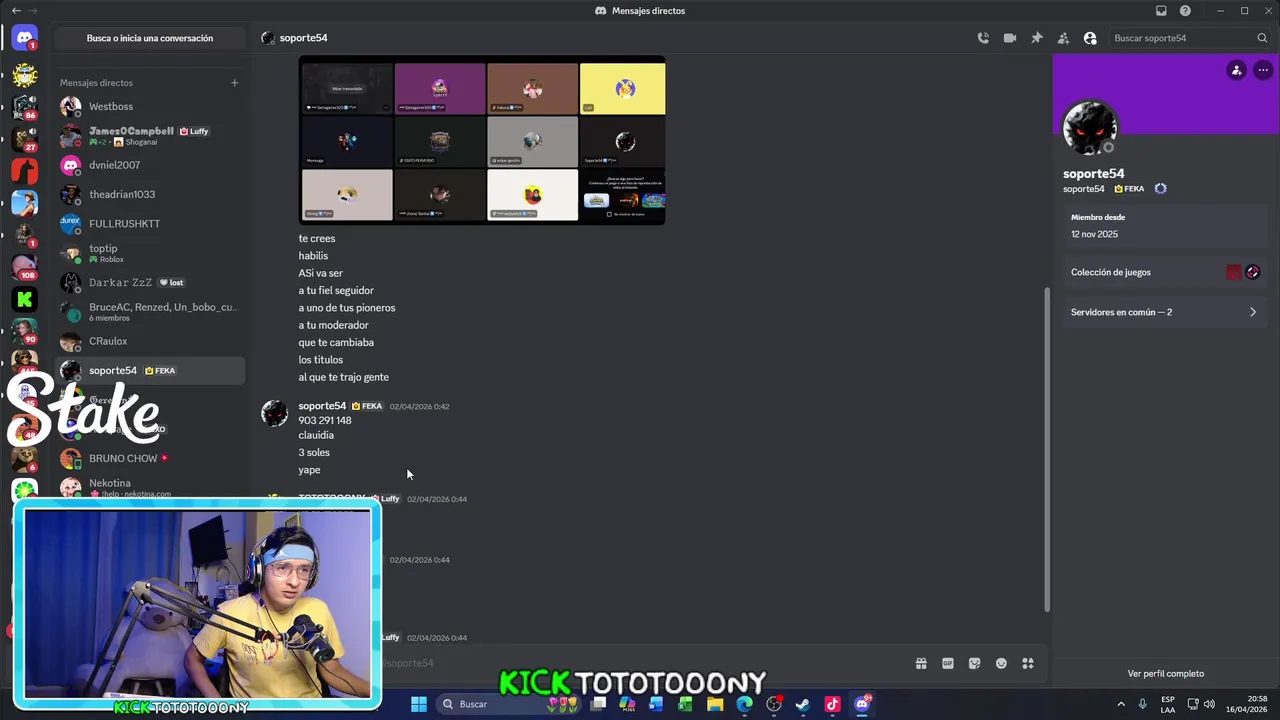Image resolution: width=1280 pixels, height=720 pixels.
Task: Open the CRaulox conversation
Action: tap(150, 341)
